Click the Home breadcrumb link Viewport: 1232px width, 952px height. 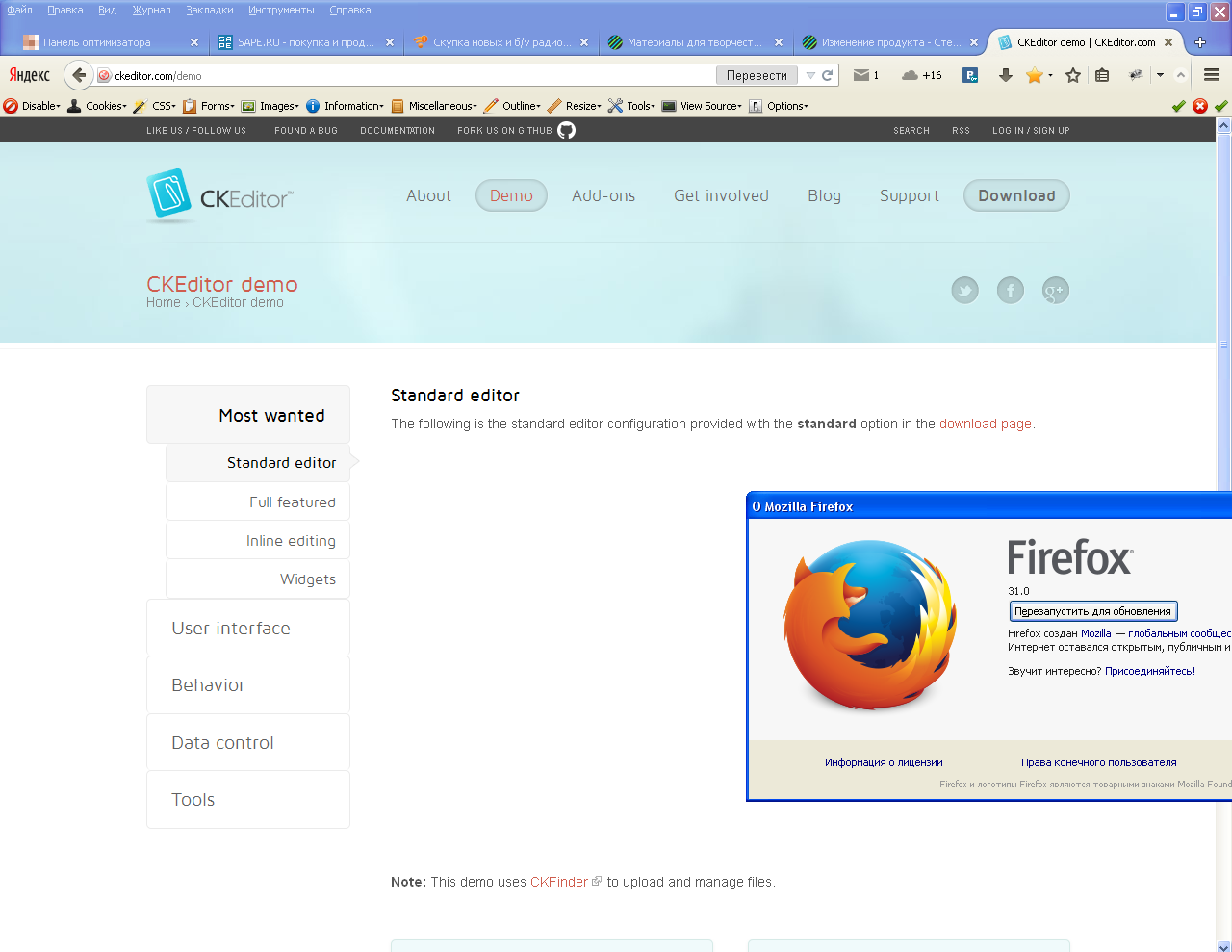[163, 302]
